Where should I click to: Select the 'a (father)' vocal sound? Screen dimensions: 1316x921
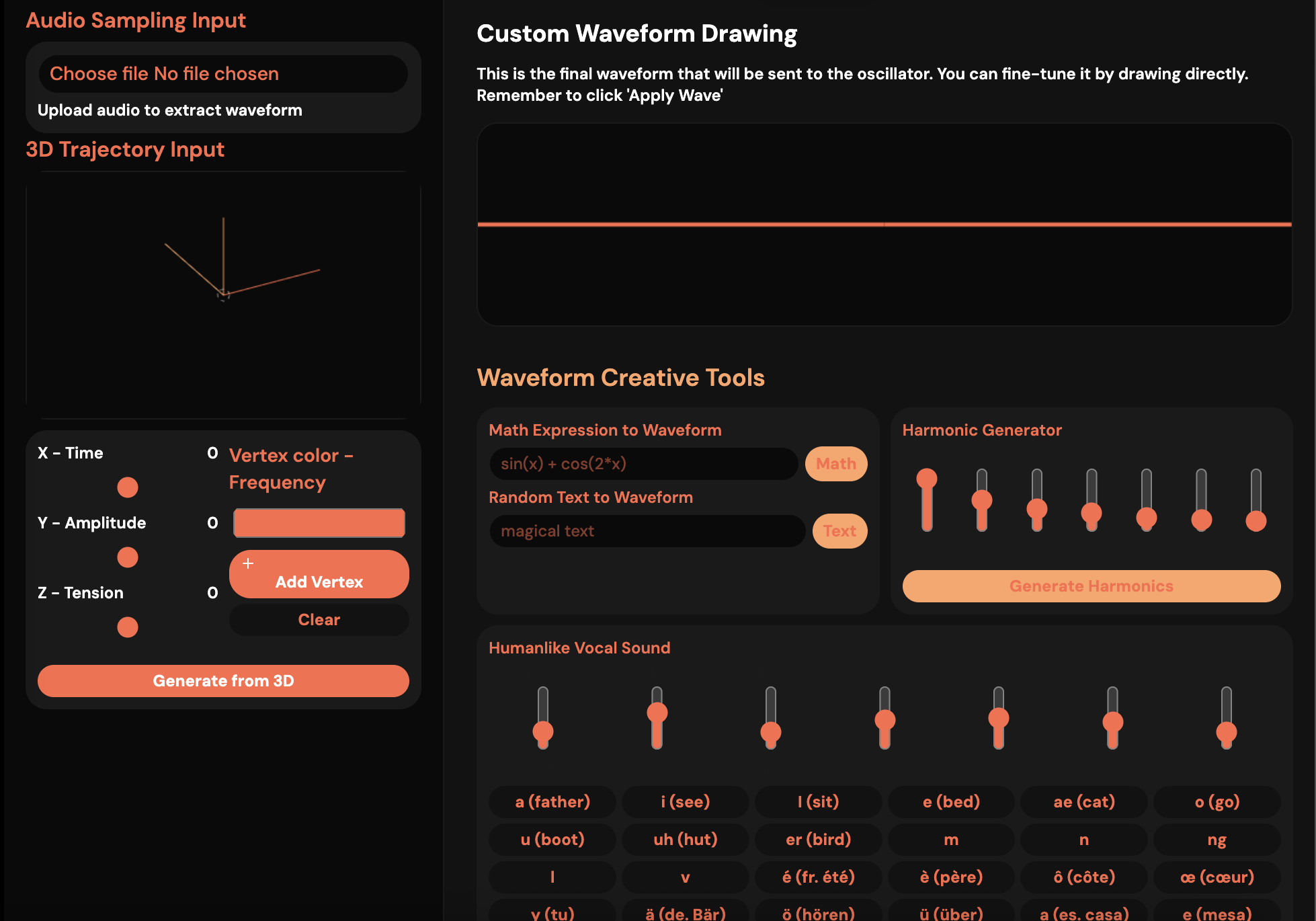[x=552, y=801]
